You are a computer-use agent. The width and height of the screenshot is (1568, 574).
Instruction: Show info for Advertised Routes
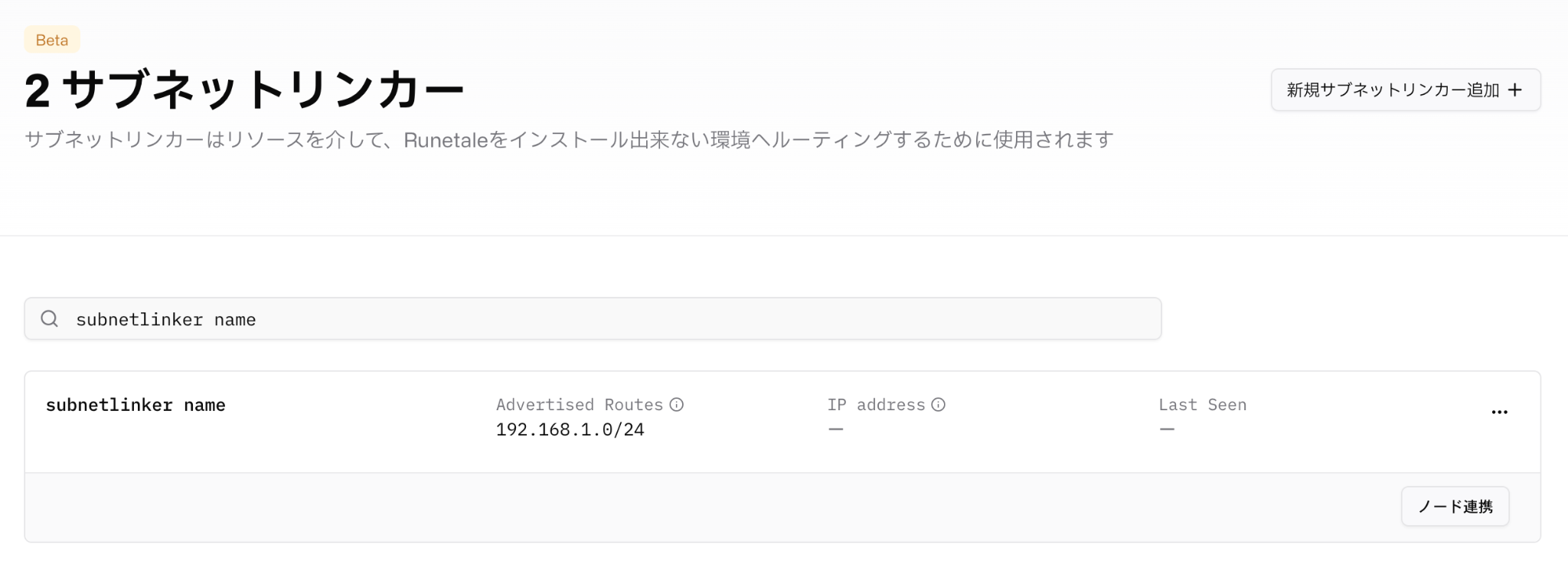(677, 405)
